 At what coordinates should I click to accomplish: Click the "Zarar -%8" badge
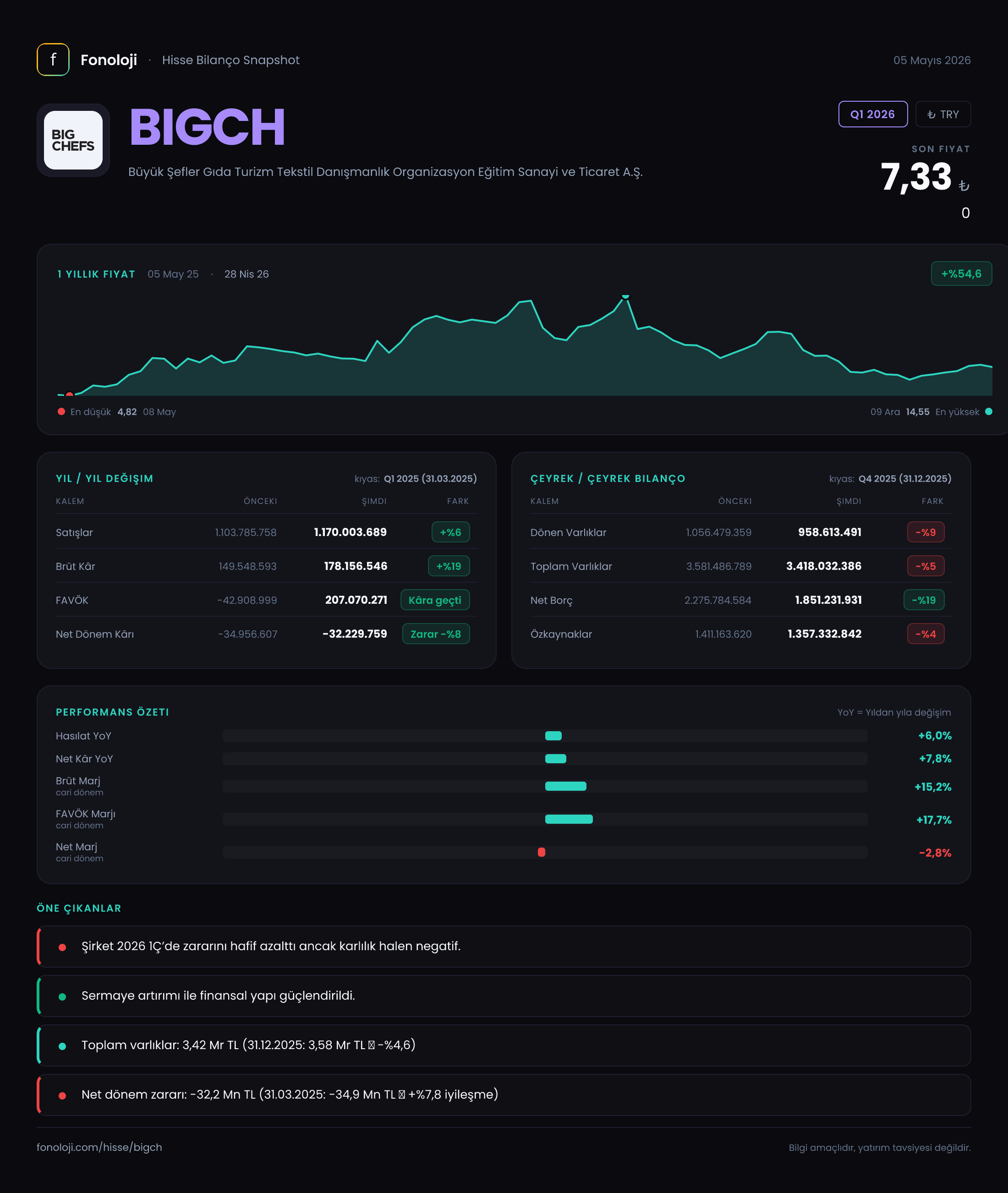(436, 634)
